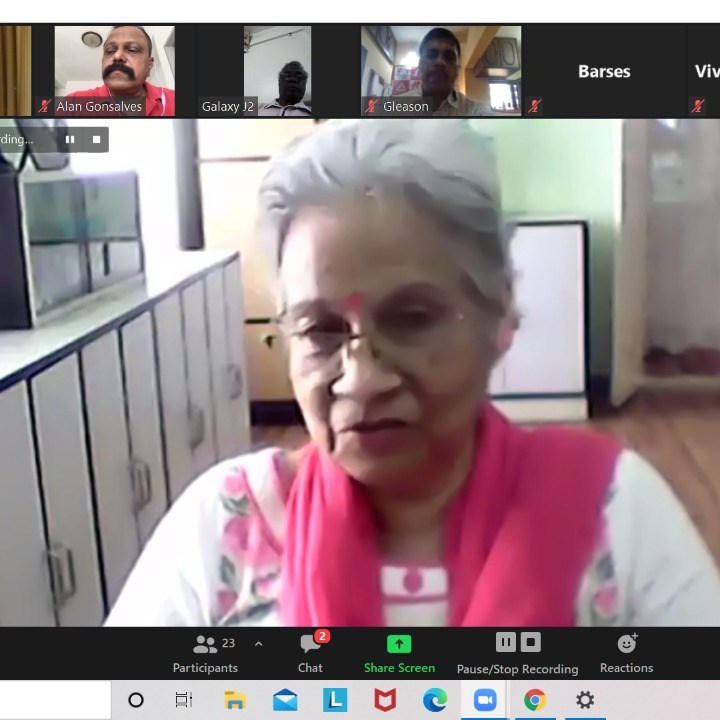Open Windows Settings gear in taskbar
Image resolution: width=720 pixels, height=720 pixels.
(585, 700)
